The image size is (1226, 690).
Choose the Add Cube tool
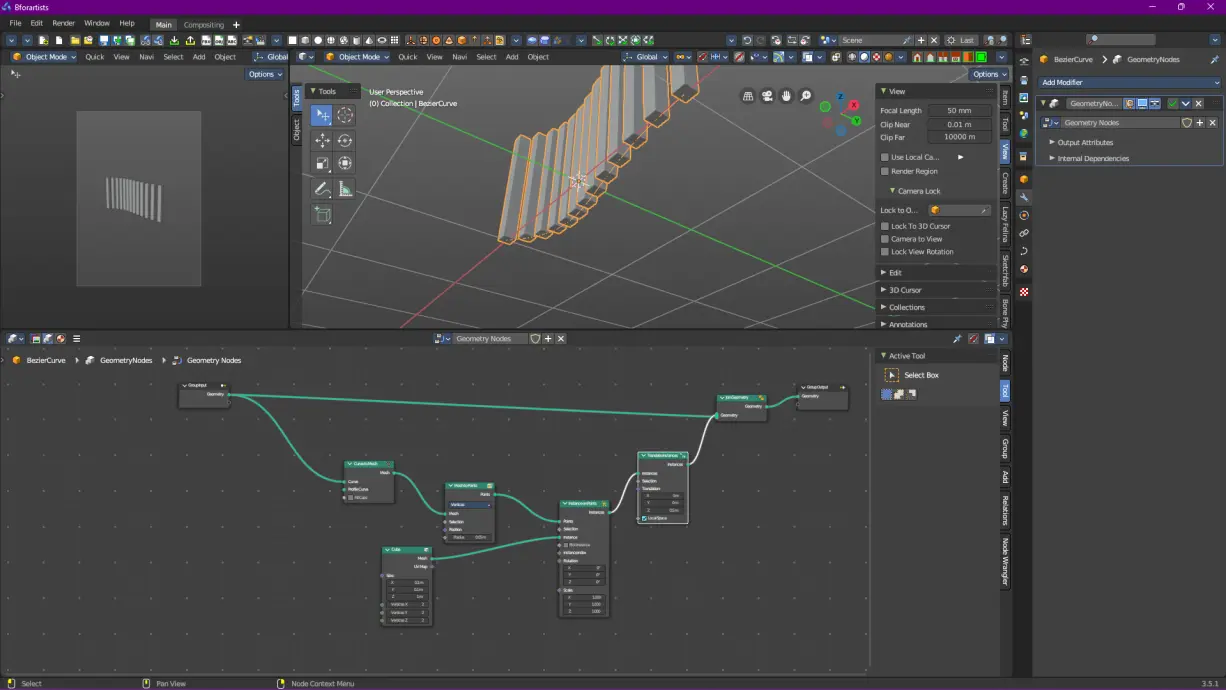click(x=322, y=214)
